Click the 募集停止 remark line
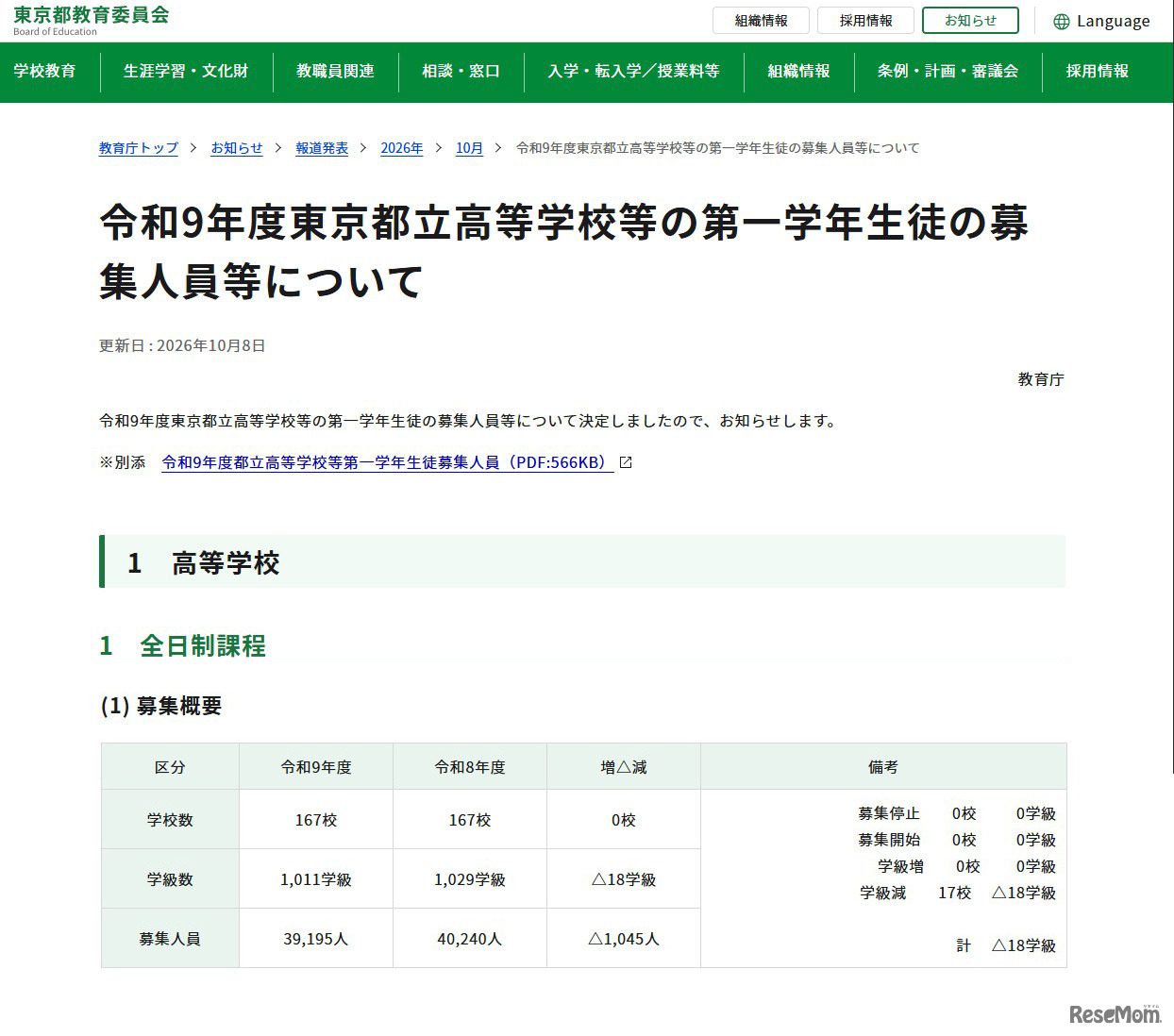Viewport: 1174px width, 1036px height. tap(957, 813)
